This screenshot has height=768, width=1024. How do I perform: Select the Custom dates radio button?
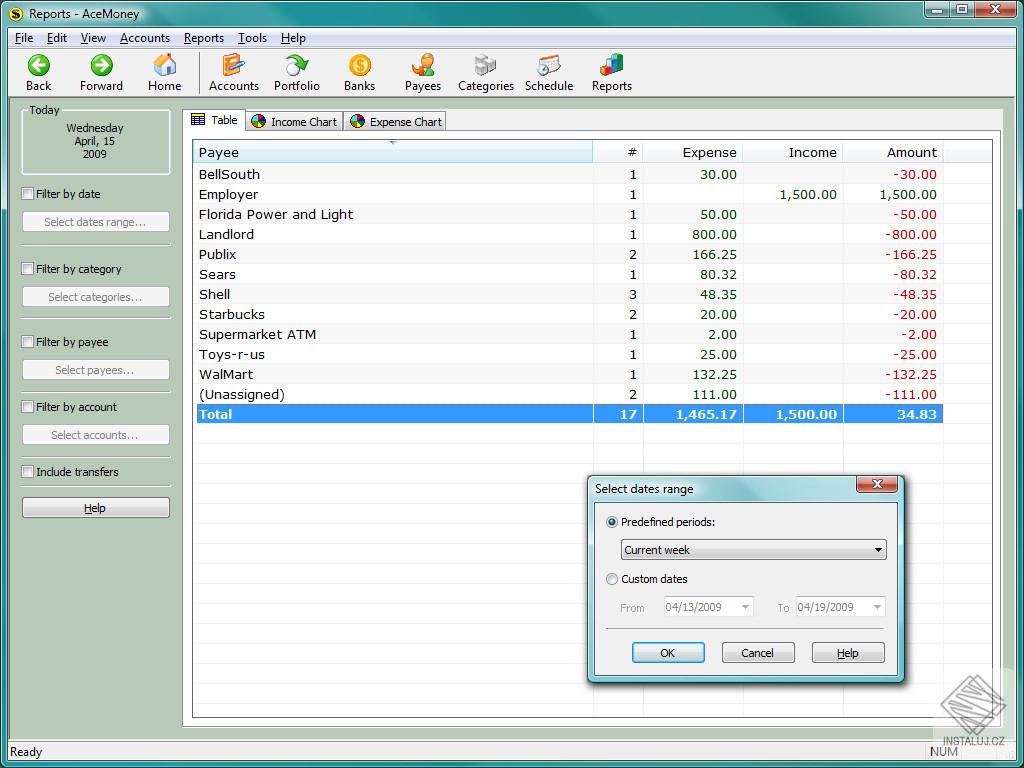tap(612, 579)
